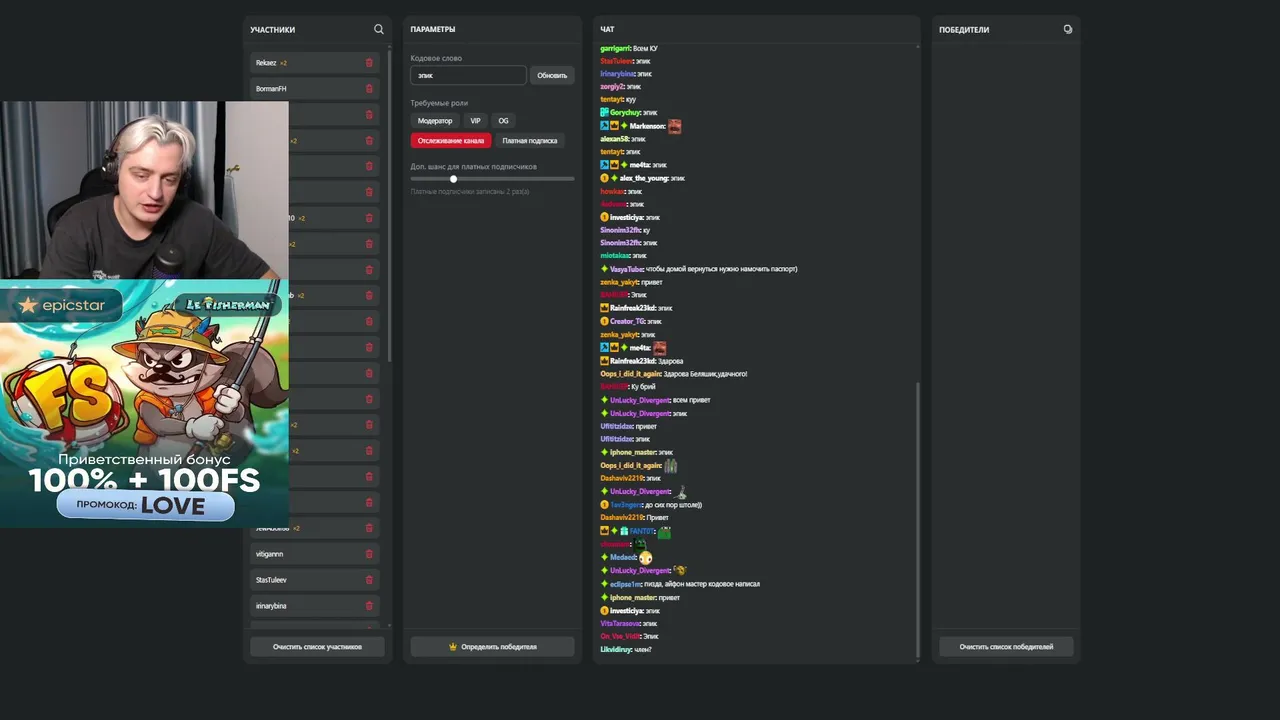Image resolution: width=1280 pixels, height=720 pixels.
Task: Select participant BormanFH in the list
Action: (315, 89)
